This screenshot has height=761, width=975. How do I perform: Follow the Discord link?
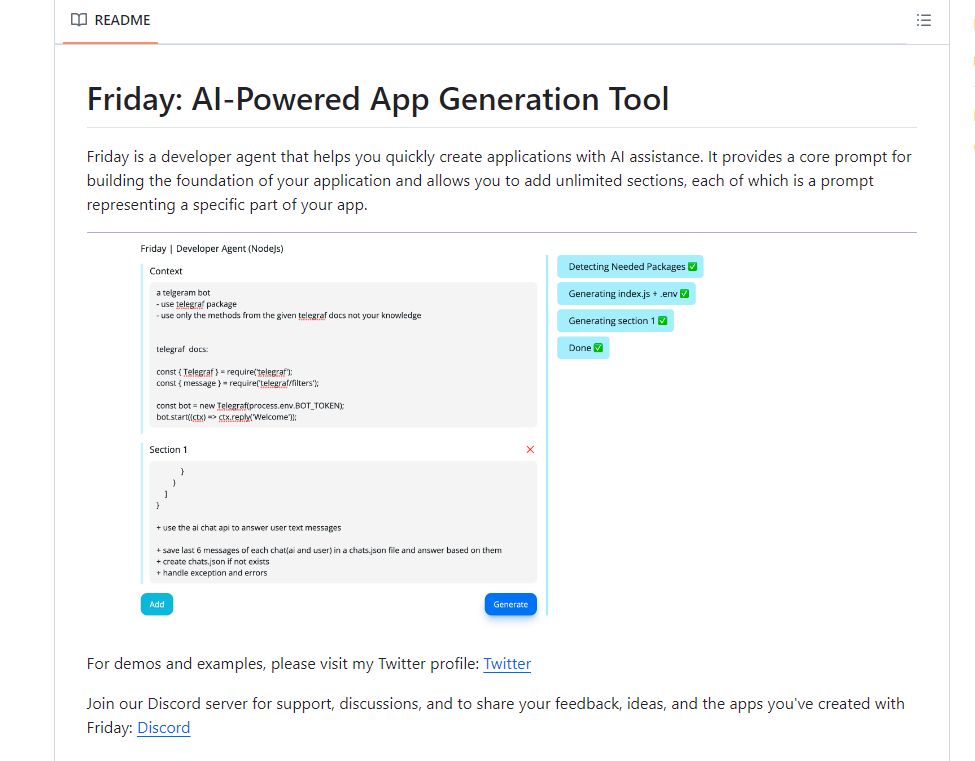pos(163,728)
